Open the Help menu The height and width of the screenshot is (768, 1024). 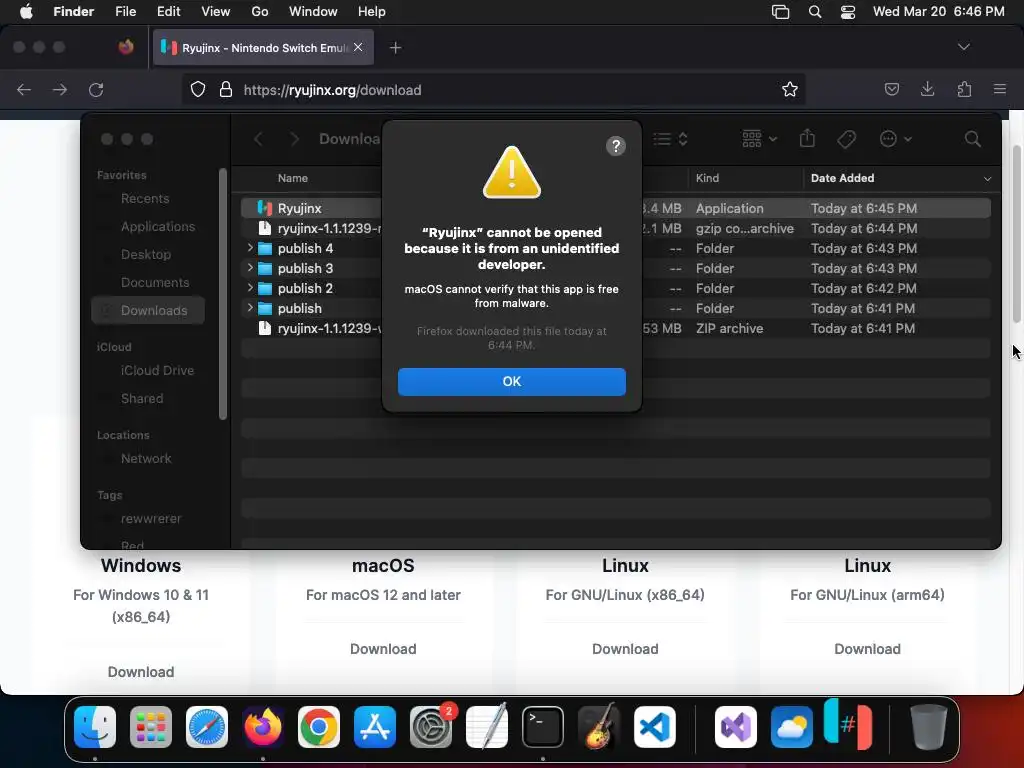372,12
